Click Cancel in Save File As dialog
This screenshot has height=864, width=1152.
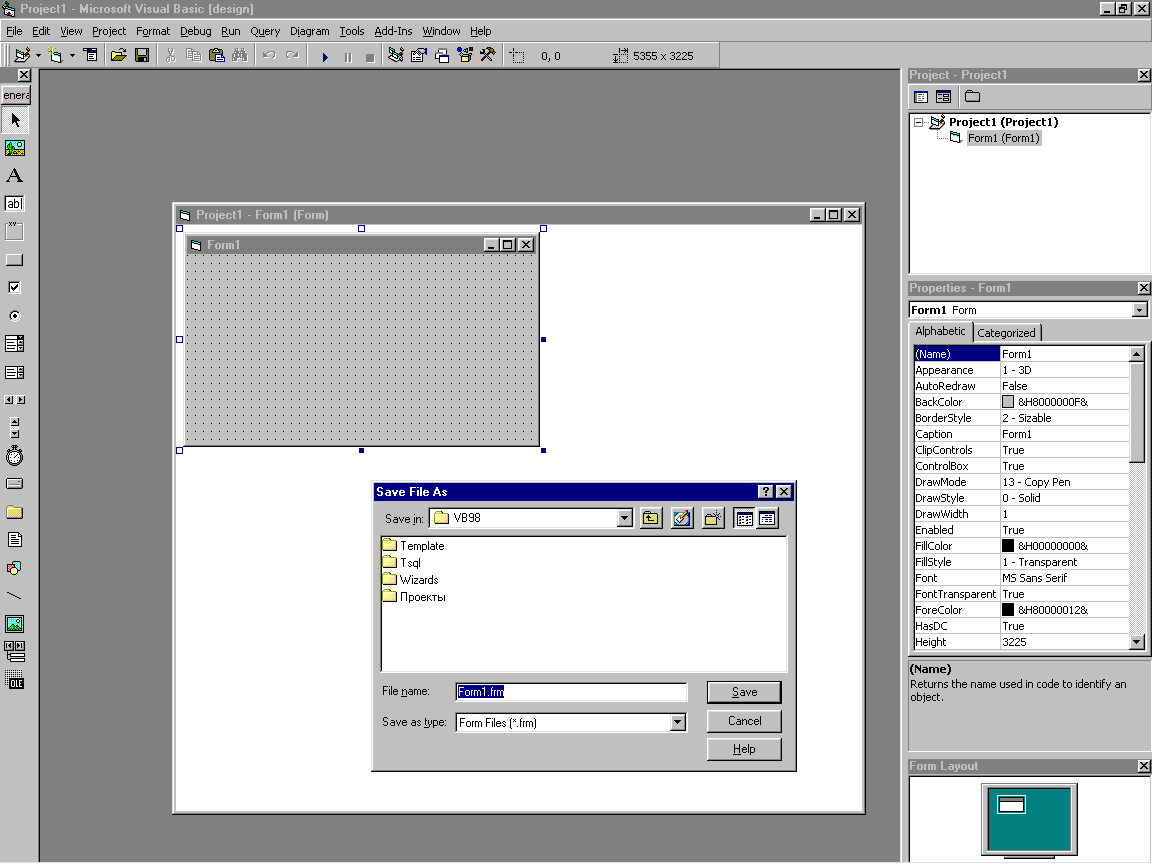744,721
